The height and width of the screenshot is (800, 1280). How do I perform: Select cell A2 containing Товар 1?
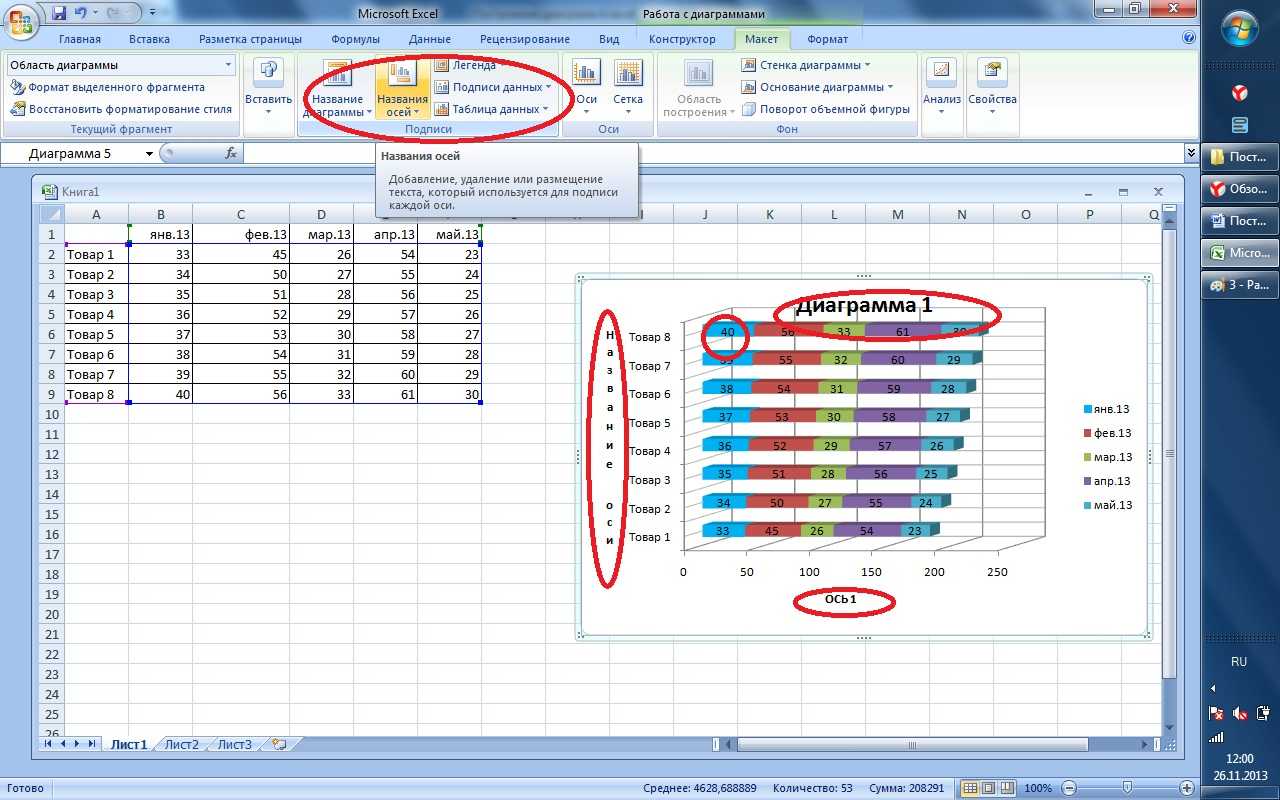pyautogui.click(x=96, y=254)
